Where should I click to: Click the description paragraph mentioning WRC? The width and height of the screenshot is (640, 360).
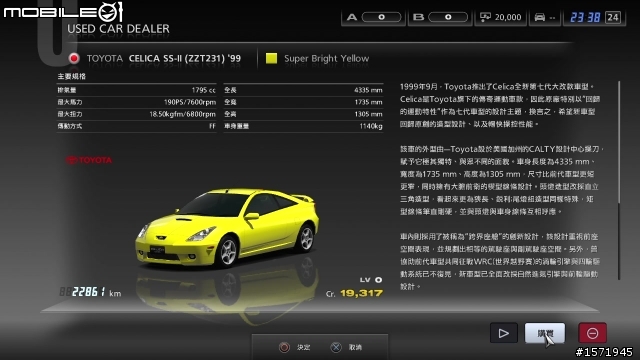point(500,261)
